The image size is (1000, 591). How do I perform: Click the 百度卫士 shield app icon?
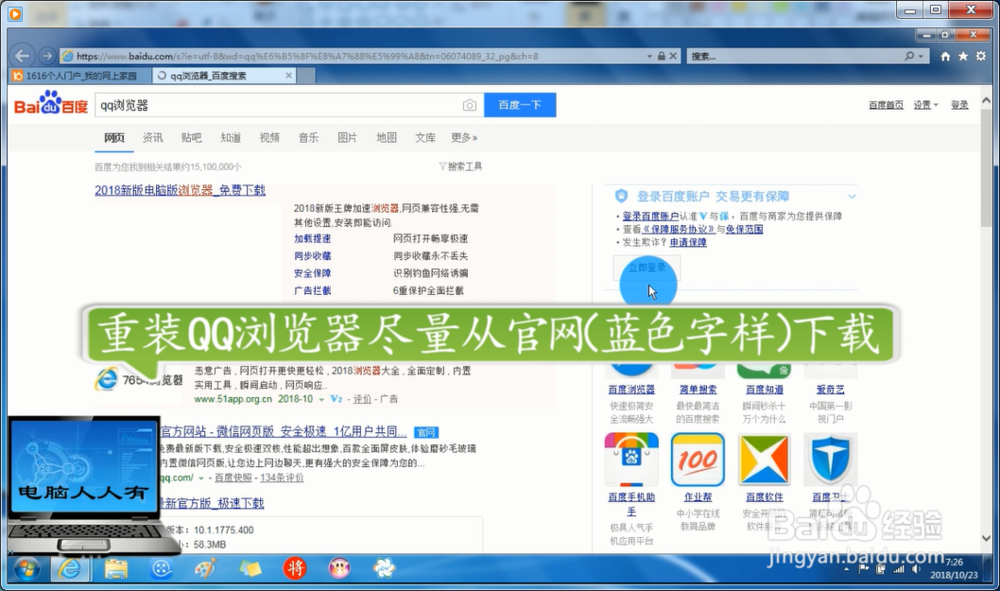click(x=830, y=459)
